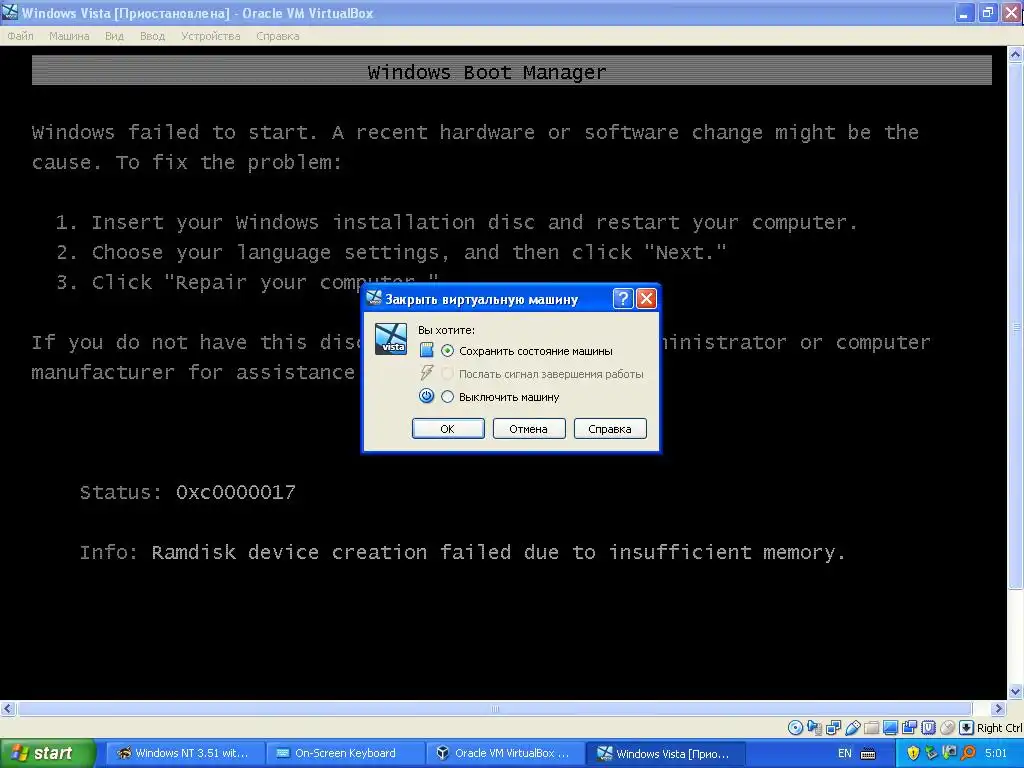The width and height of the screenshot is (1024, 768).
Task: Click the vertical scrollbar up arrow
Action: click(x=1016, y=55)
